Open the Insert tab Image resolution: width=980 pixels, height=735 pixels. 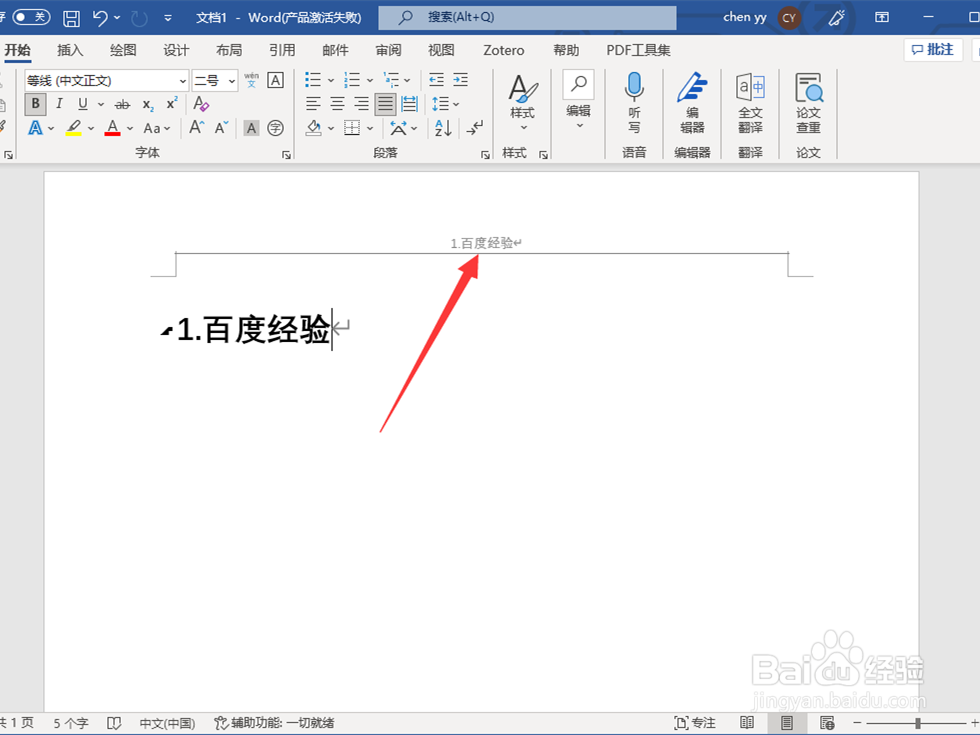pyautogui.click(x=70, y=50)
